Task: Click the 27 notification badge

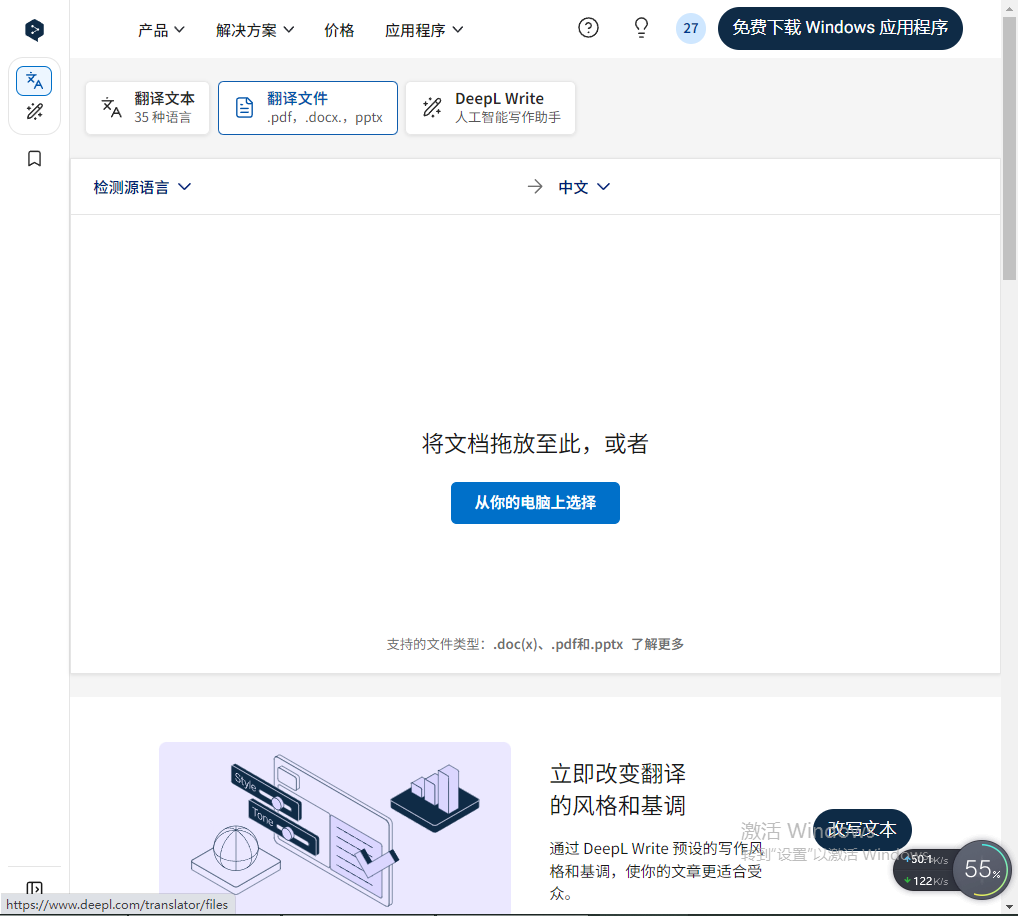Action: 691,29
